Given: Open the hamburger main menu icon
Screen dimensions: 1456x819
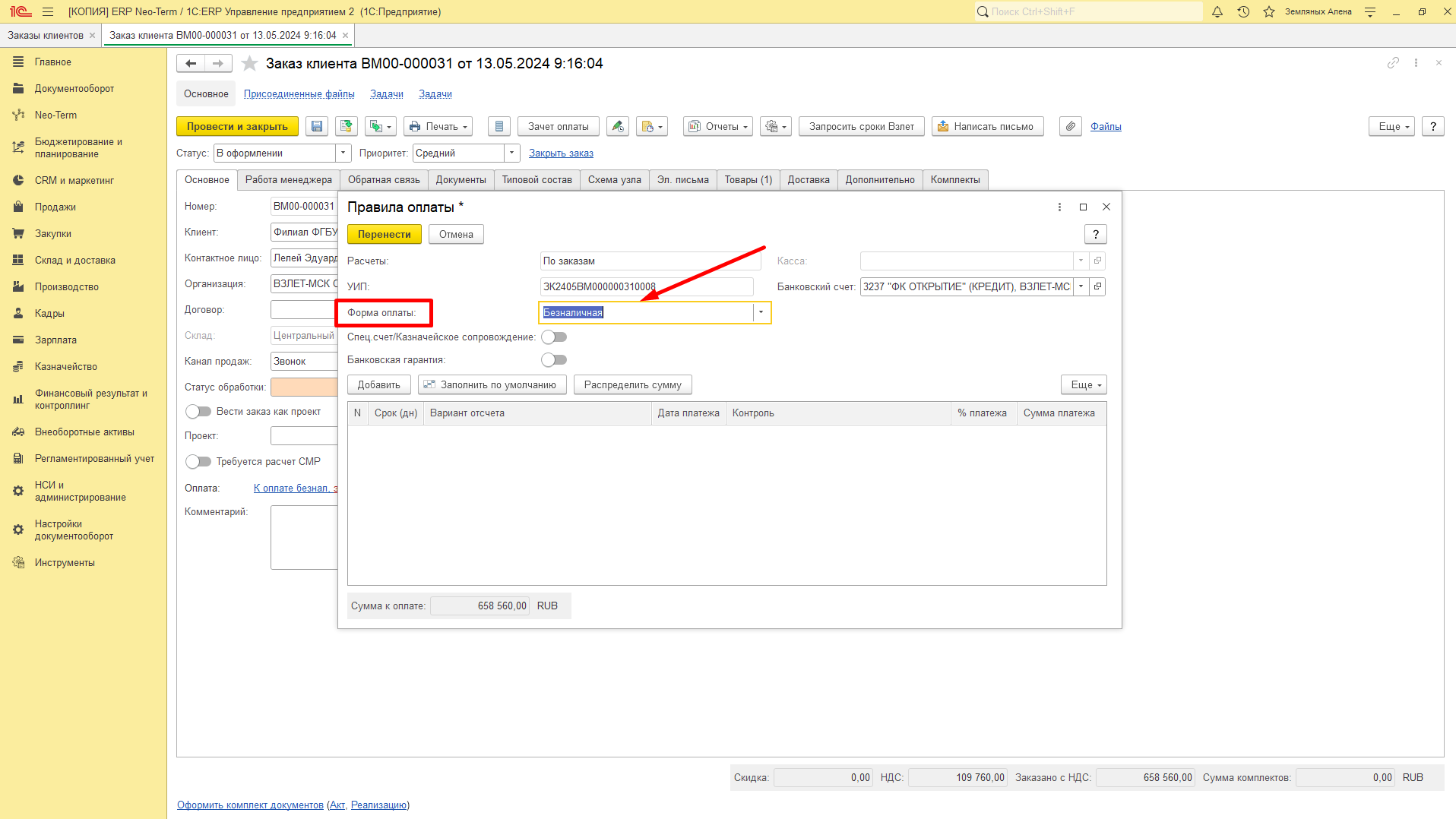Looking at the screenshot, I should coord(48,12).
